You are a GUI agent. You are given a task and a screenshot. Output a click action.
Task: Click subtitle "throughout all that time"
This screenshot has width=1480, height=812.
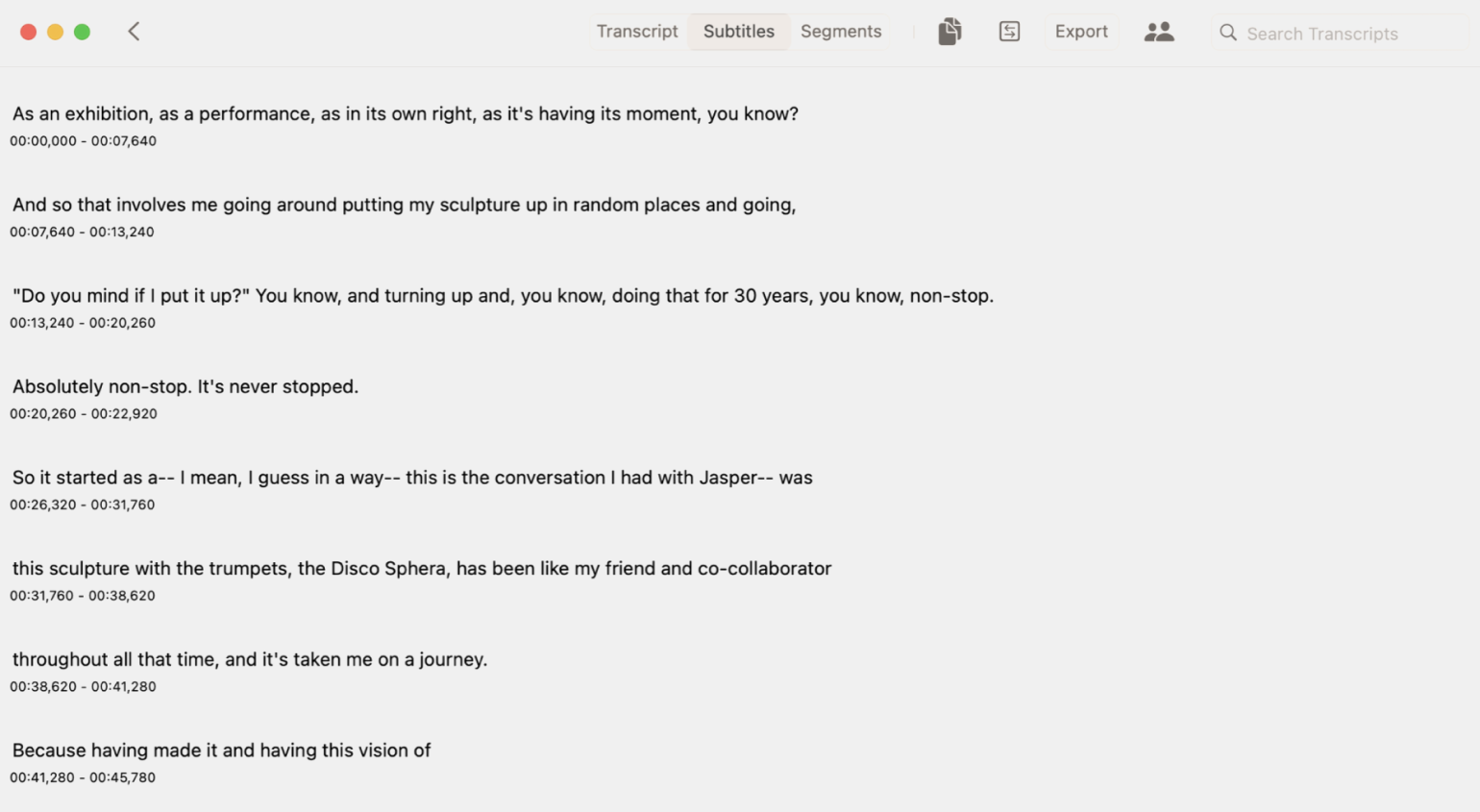click(x=250, y=659)
